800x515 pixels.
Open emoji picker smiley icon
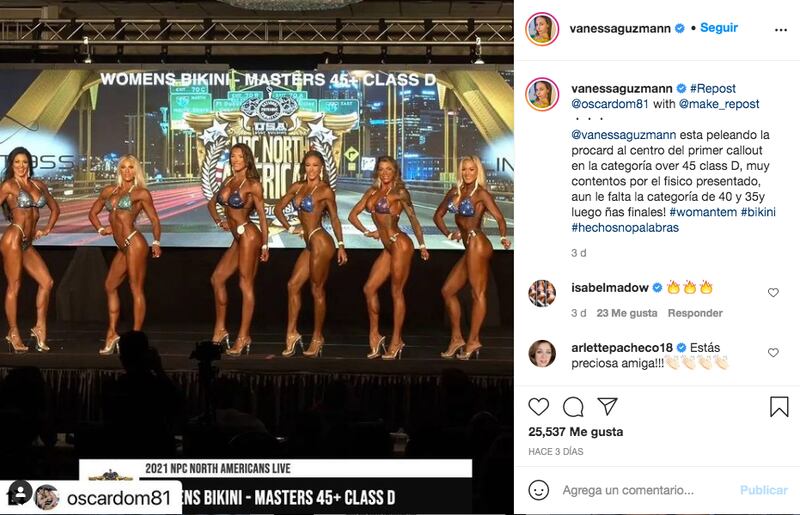click(x=538, y=490)
